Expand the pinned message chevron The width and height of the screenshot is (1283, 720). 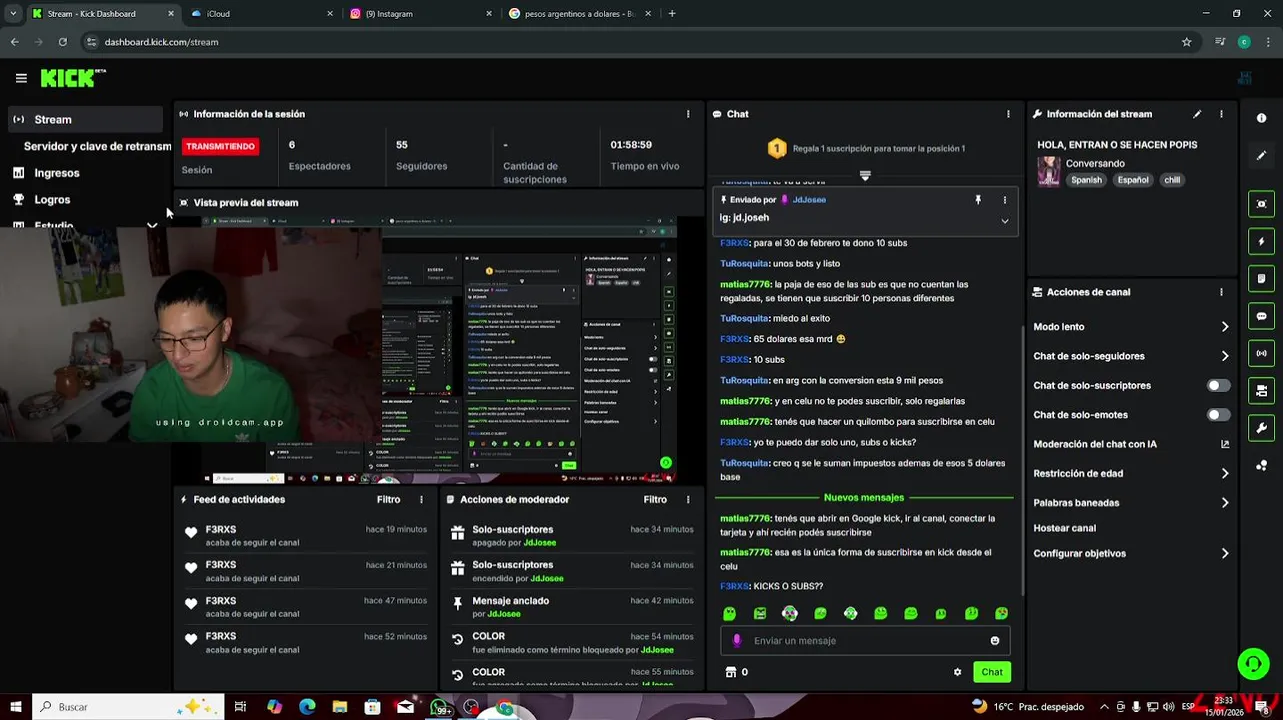[1005, 221]
